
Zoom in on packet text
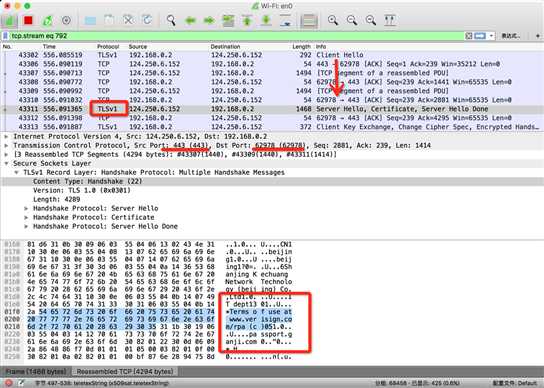coord(333,20)
